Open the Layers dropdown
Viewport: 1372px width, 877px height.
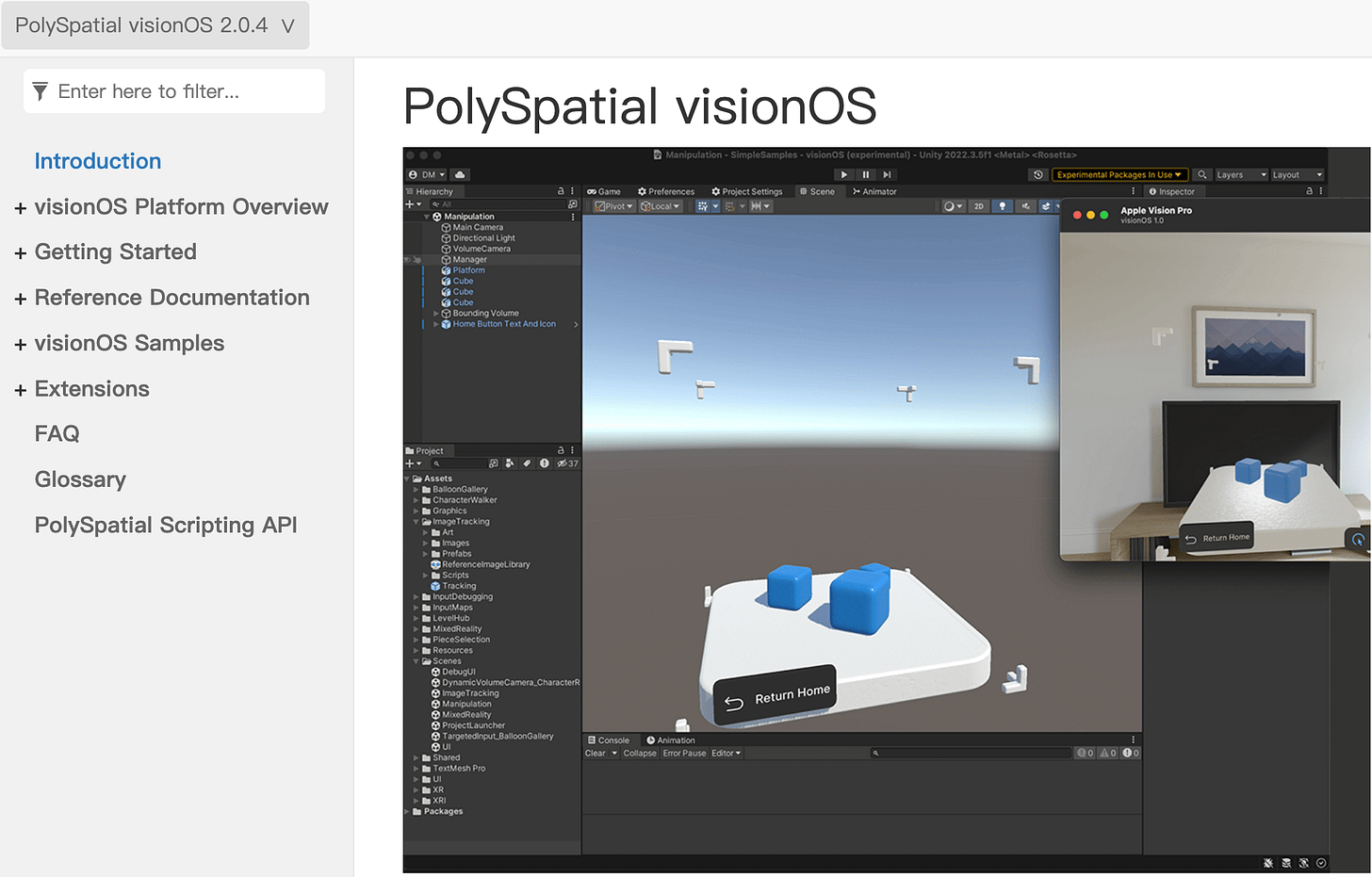point(1241,174)
